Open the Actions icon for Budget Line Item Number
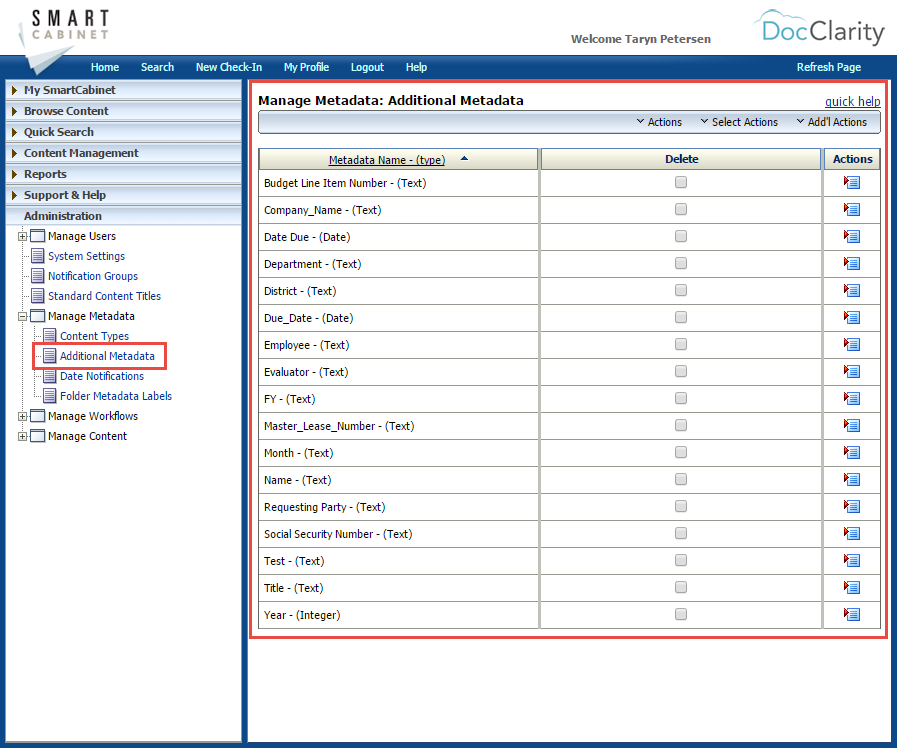The image size is (897, 748). click(851, 182)
